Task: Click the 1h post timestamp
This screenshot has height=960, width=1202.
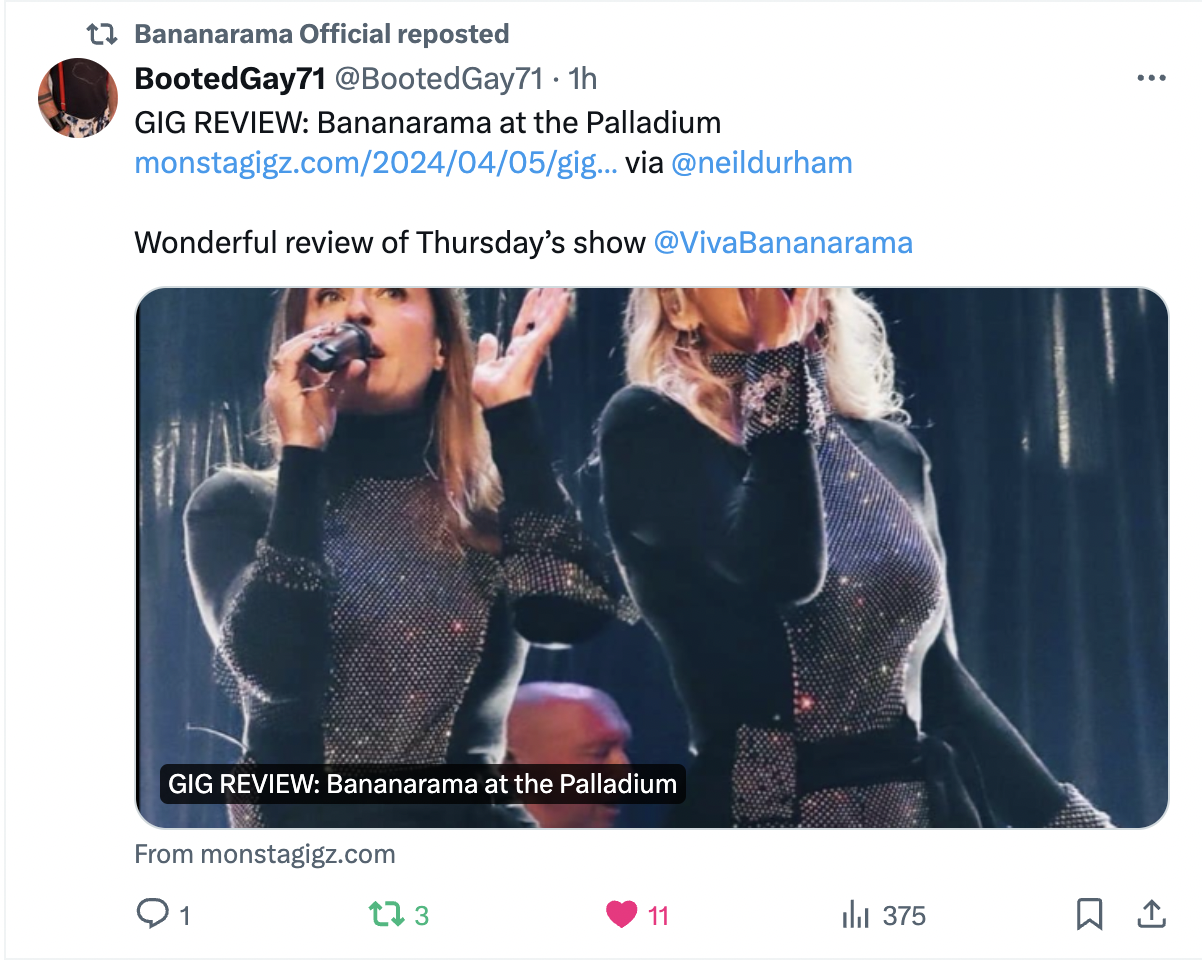Action: pyautogui.click(x=582, y=79)
